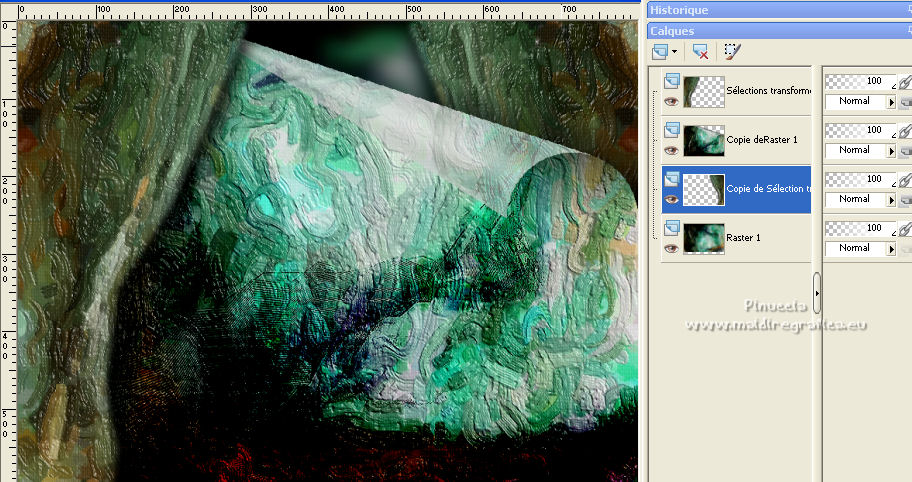Click thumbnail of Sélections transformée layer
The image size is (912, 482).
704,92
